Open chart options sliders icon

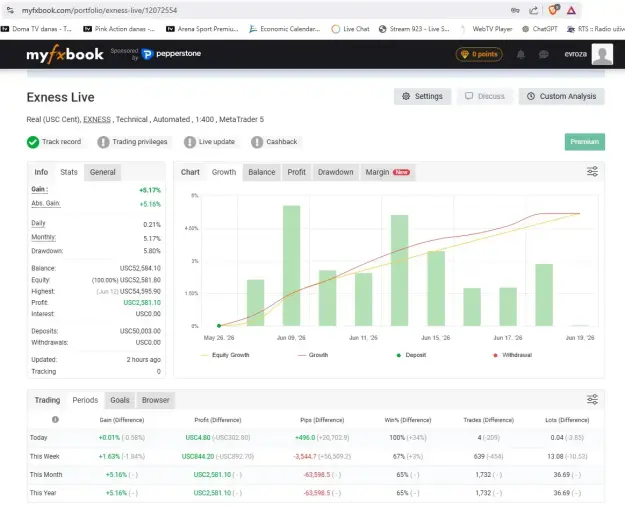592,171
